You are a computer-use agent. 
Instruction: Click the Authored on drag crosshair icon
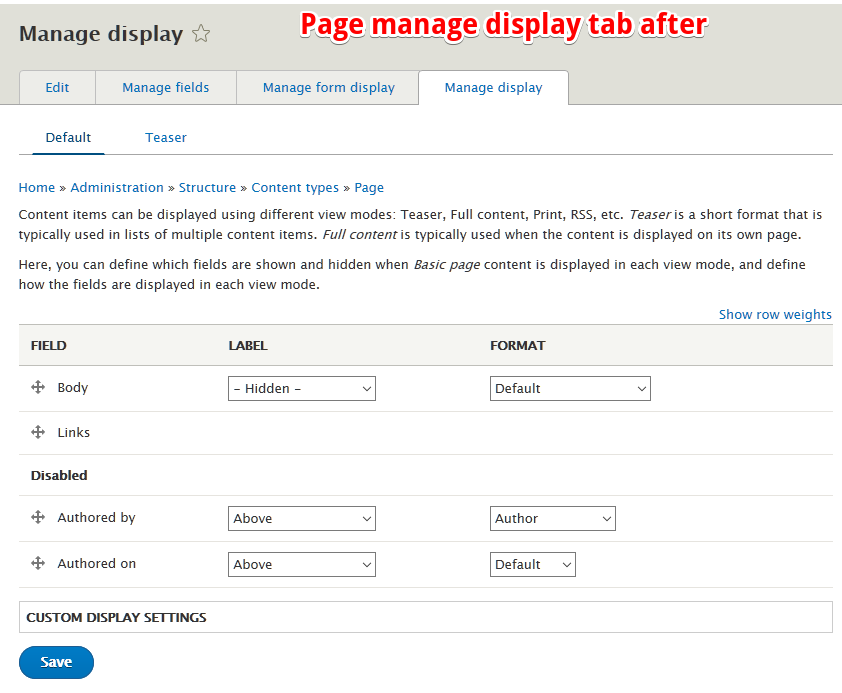(38, 563)
